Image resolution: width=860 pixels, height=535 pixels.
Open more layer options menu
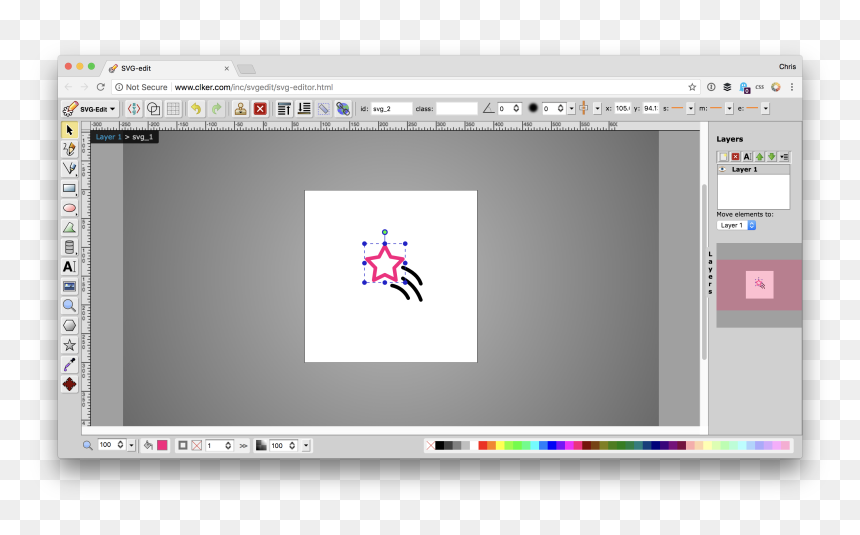tap(784, 157)
